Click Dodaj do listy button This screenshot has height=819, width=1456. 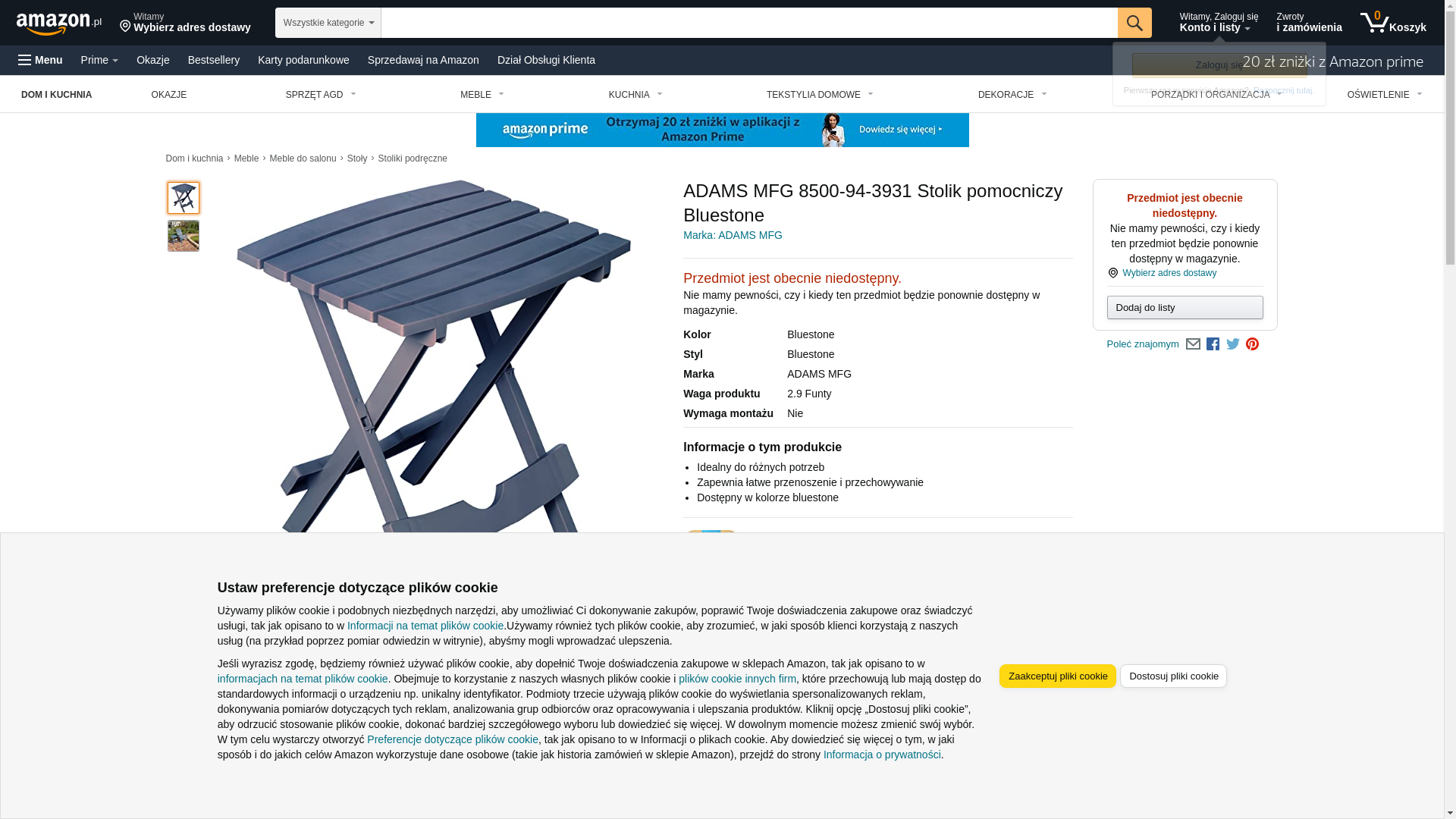click(1185, 307)
